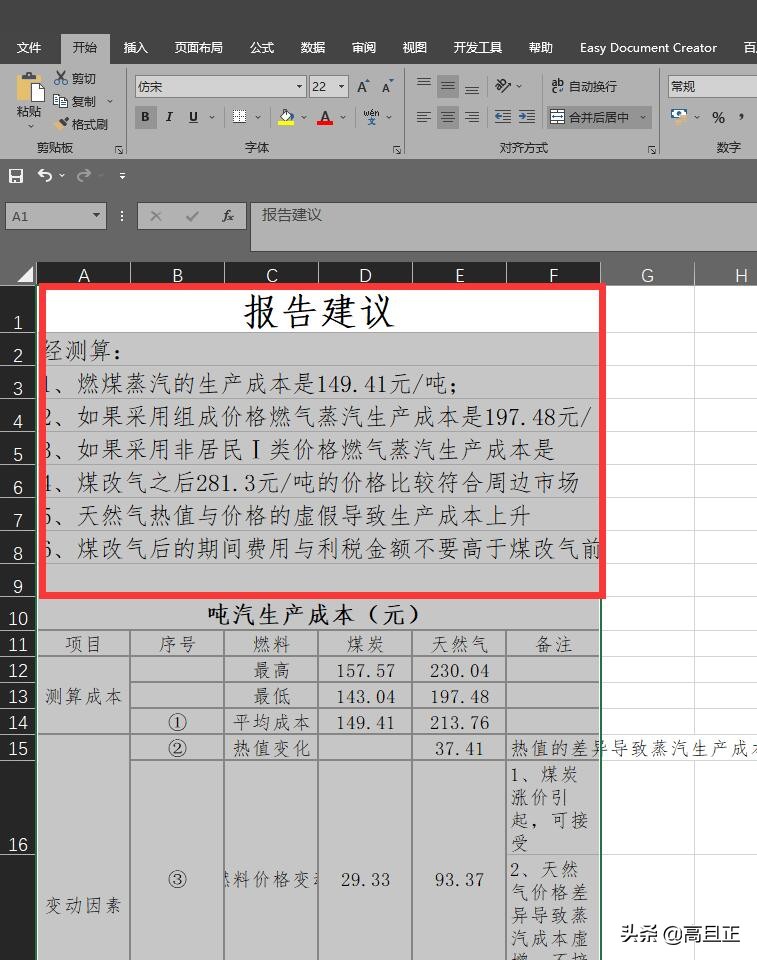
Task: Apply cell borders icon
Action: [239, 117]
